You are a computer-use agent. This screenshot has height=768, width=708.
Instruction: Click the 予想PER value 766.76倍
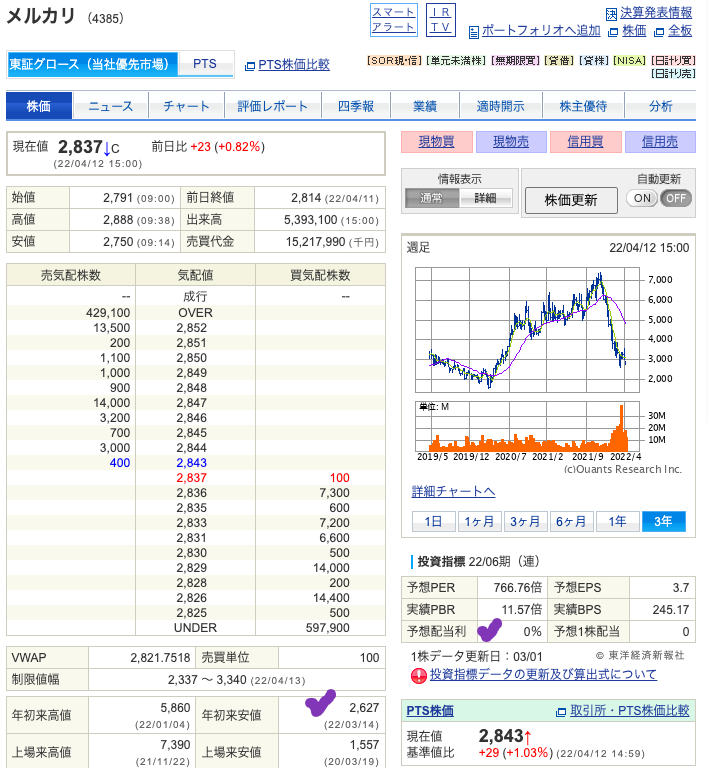click(x=518, y=588)
